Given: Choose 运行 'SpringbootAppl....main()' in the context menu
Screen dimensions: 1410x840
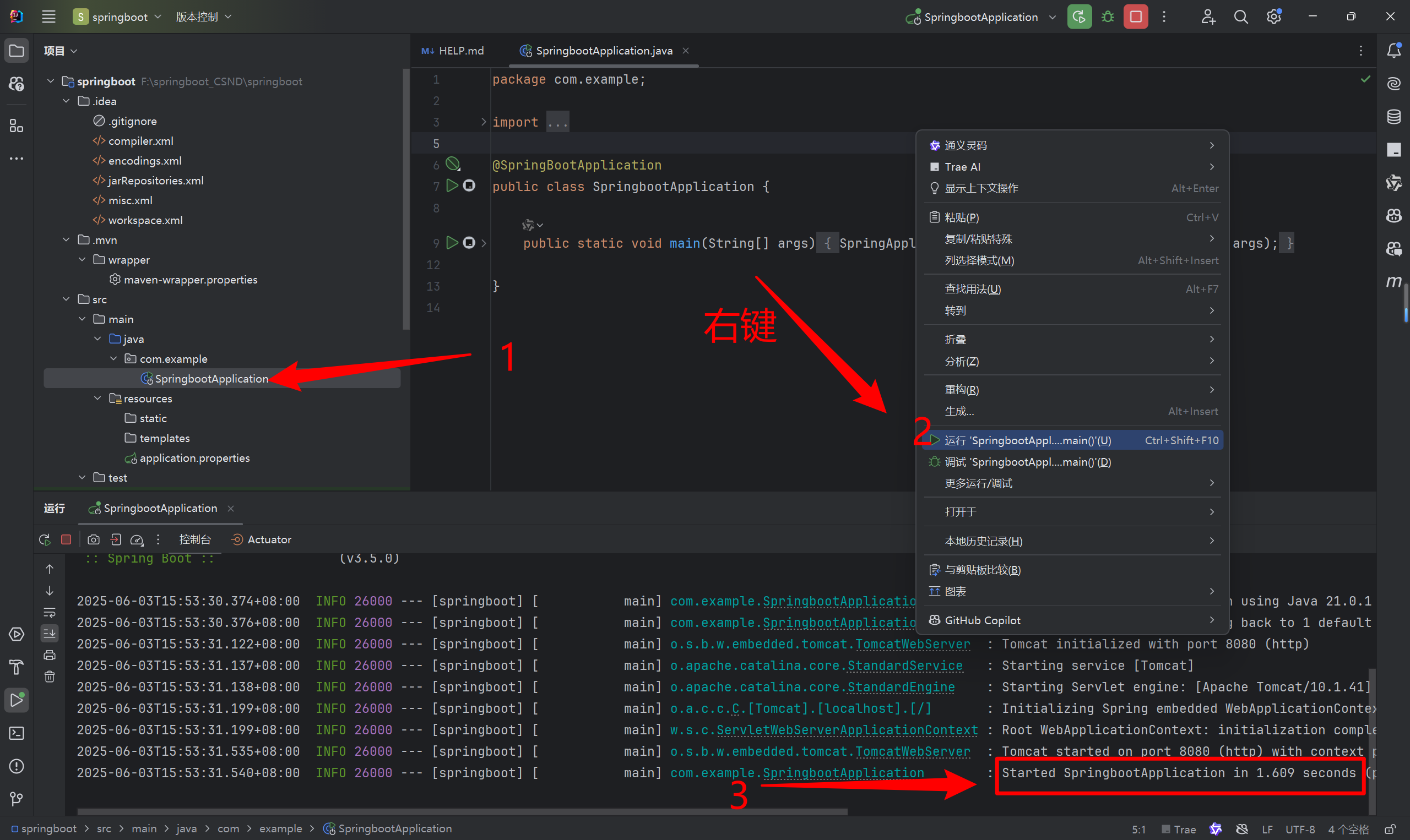Looking at the screenshot, I should pyautogui.click(x=1027, y=440).
